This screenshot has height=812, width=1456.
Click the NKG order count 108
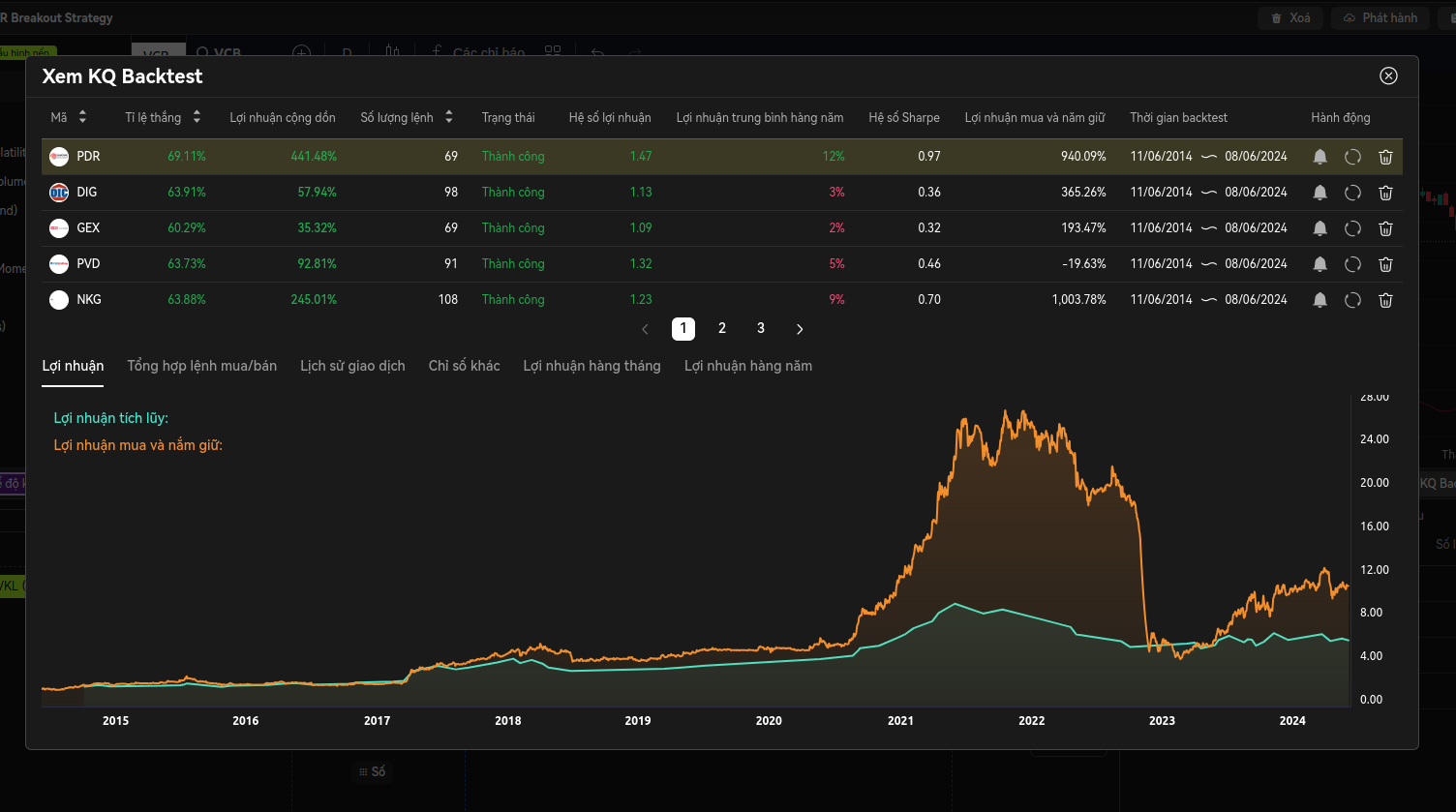click(x=448, y=299)
